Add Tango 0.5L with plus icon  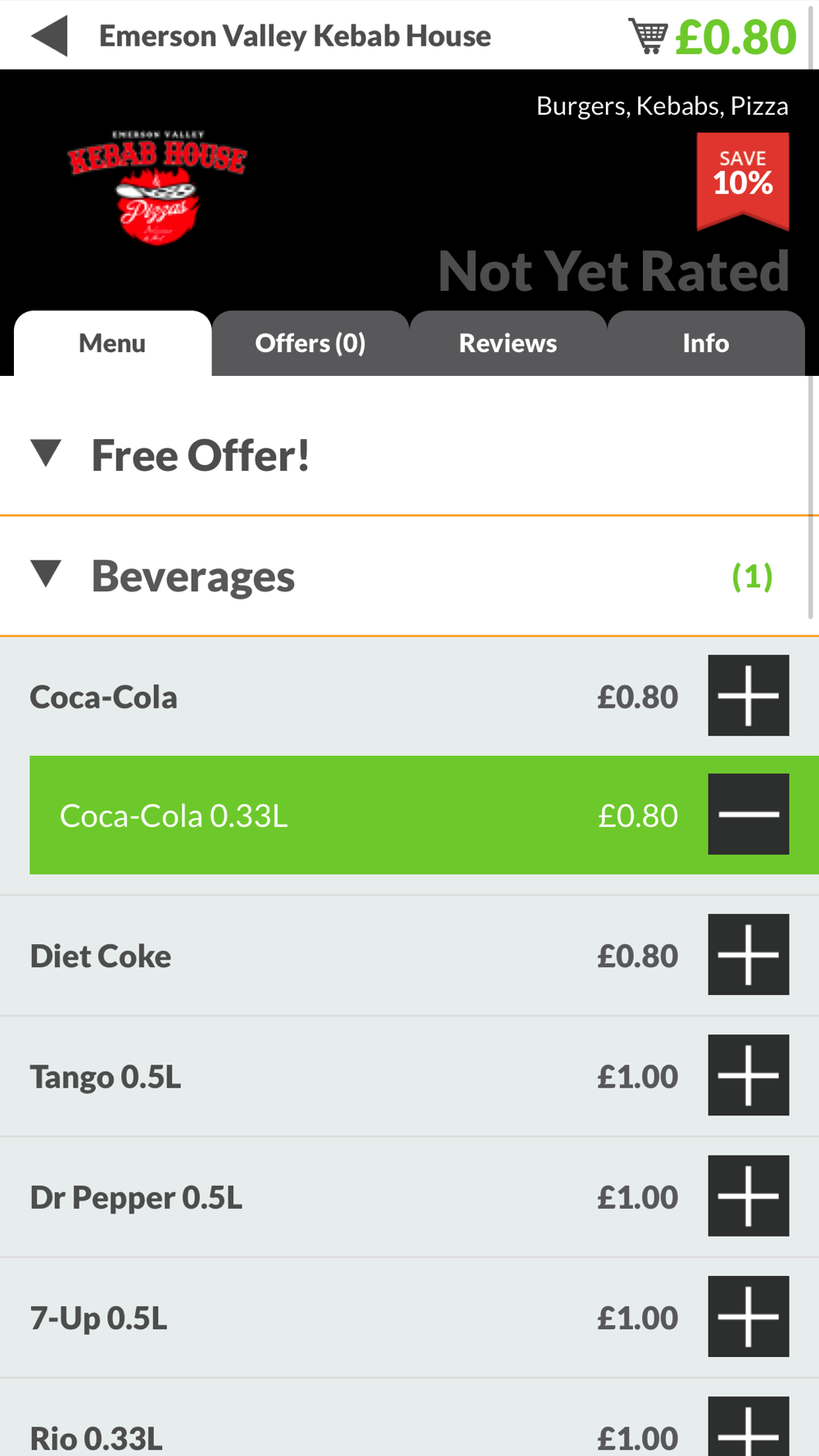748,1075
